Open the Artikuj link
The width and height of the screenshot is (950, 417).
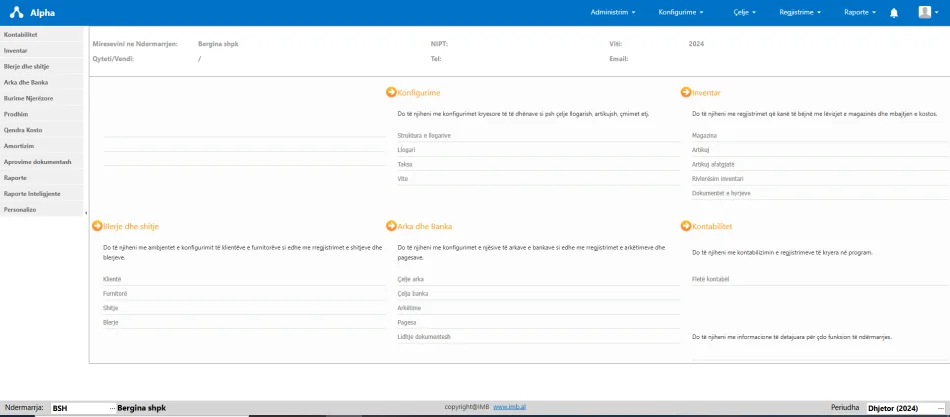[700, 150]
